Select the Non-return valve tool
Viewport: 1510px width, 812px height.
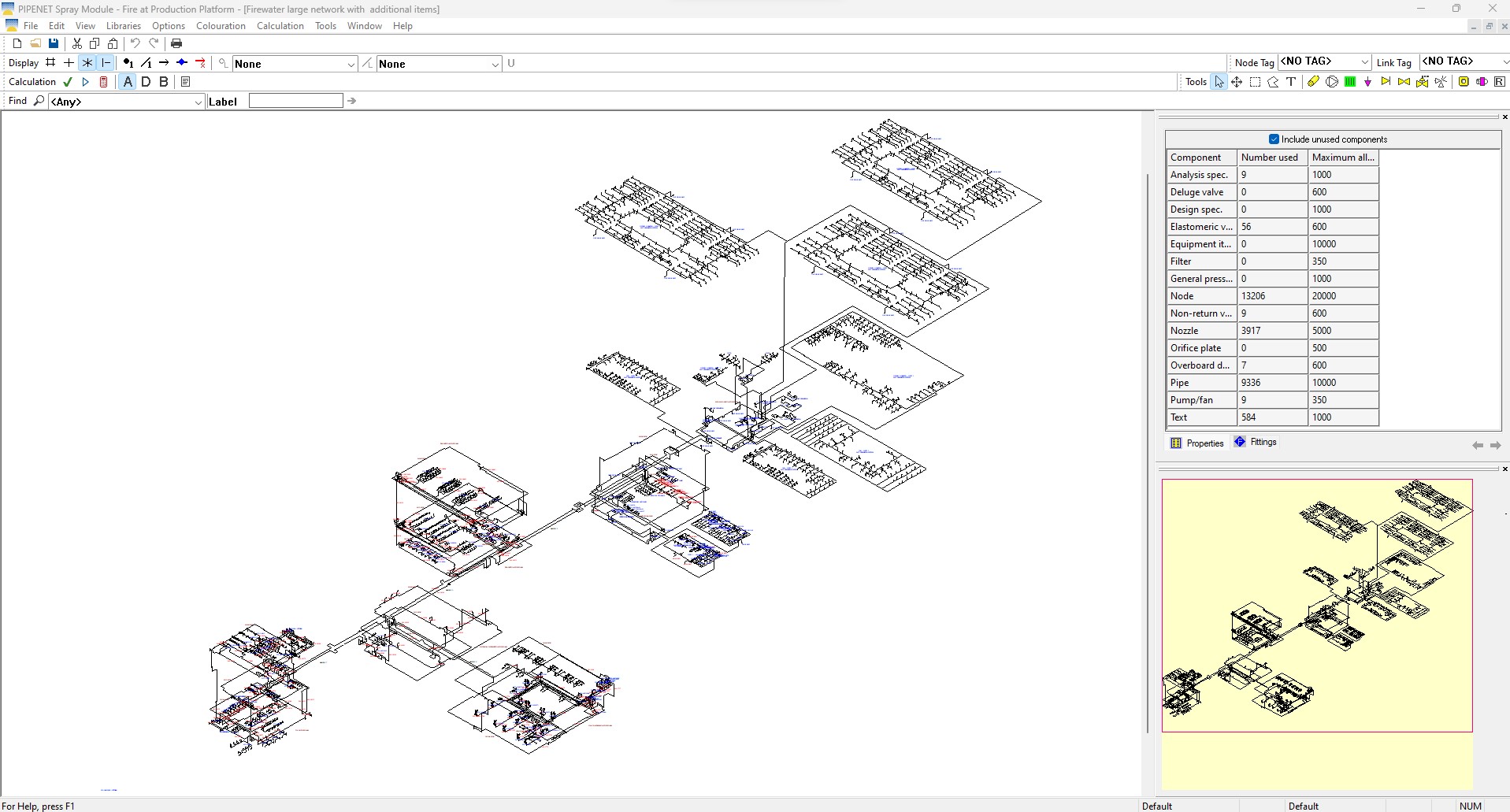pos(1386,82)
